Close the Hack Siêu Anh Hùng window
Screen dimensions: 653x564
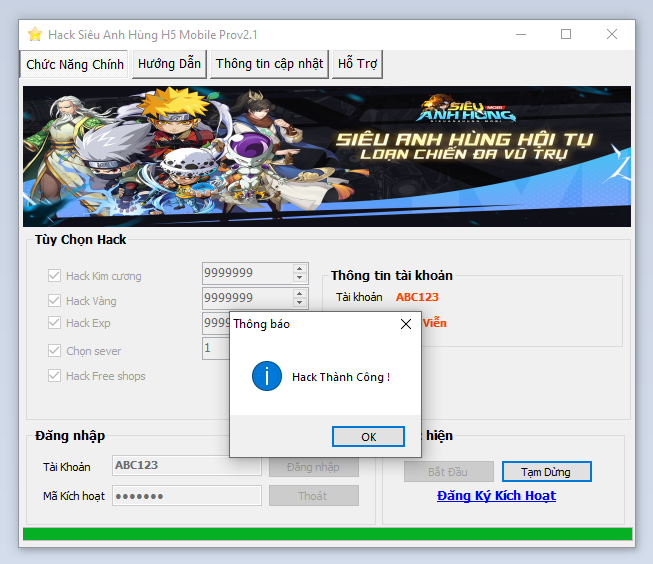pos(612,34)
